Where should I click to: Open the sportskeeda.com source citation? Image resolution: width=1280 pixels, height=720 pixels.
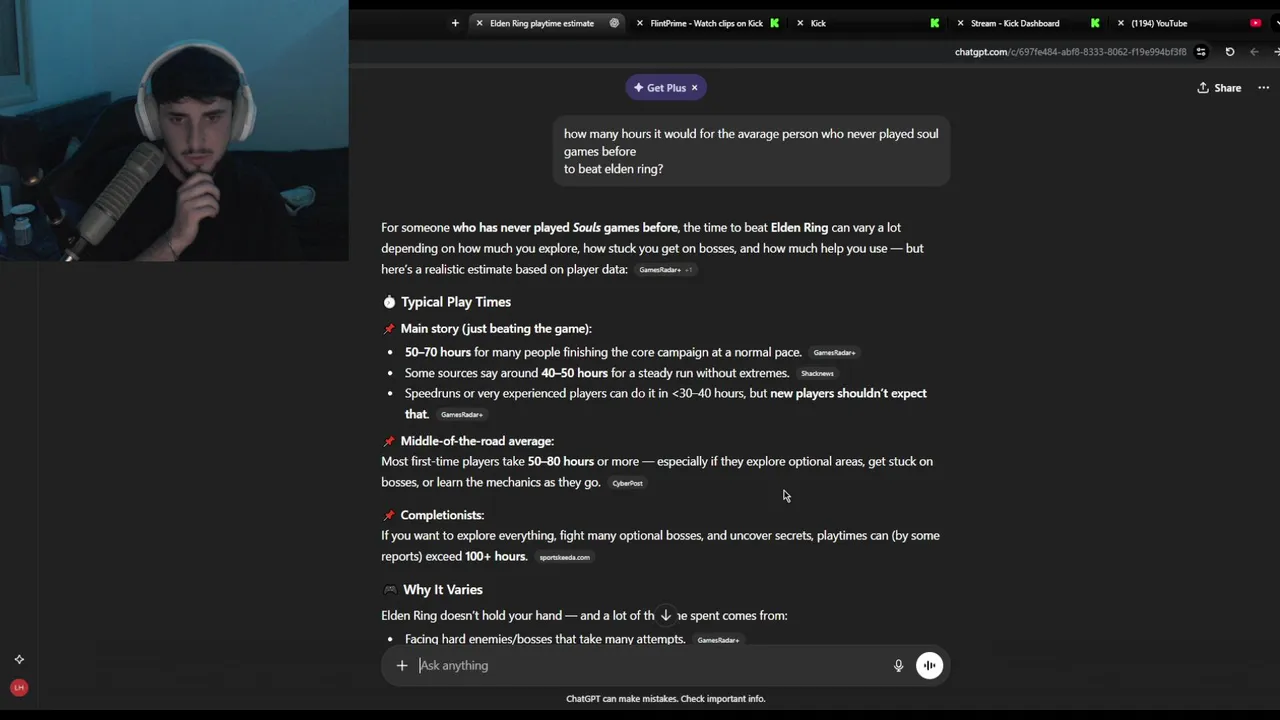(x=564, y=557)
